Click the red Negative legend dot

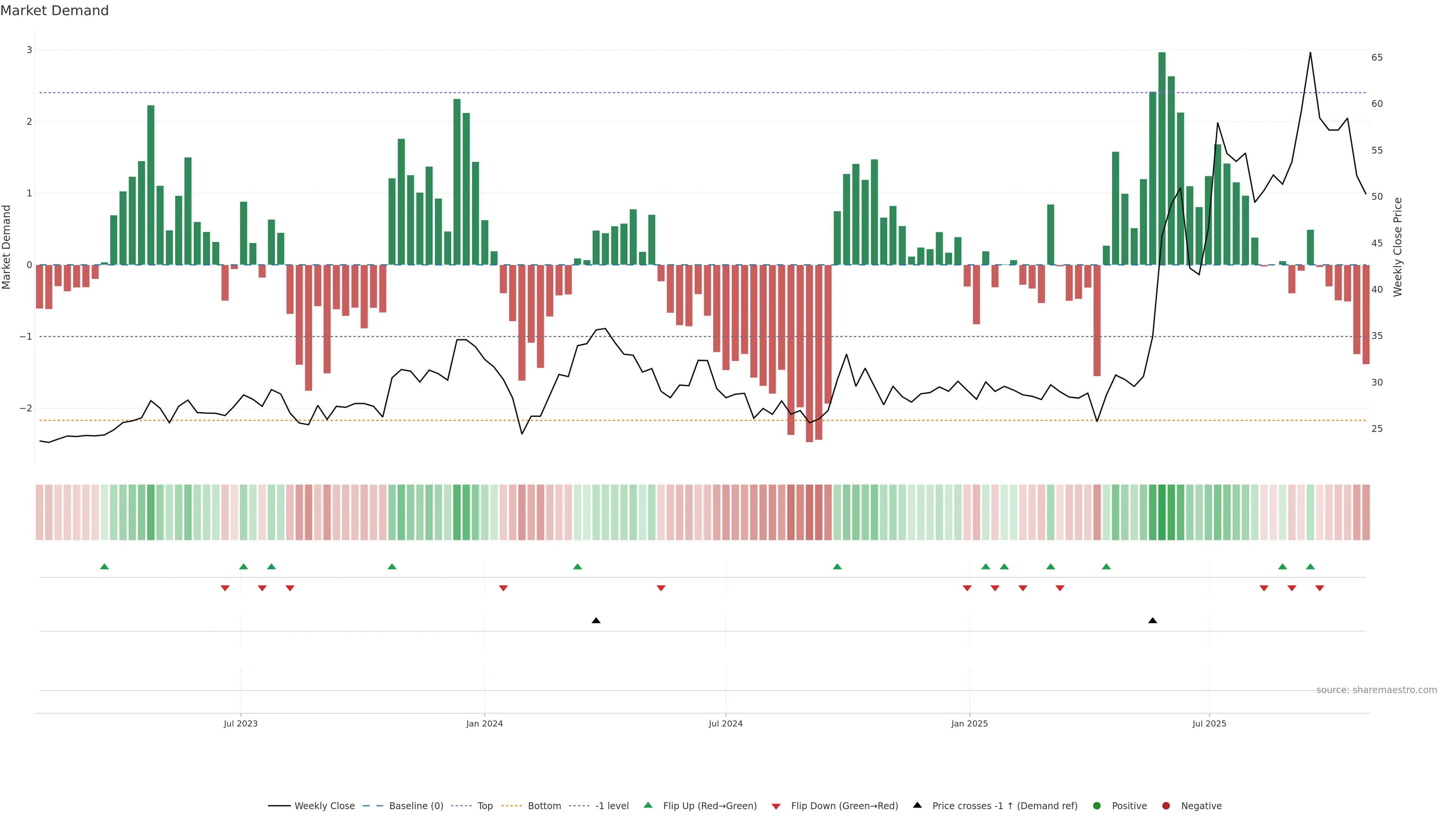click(x=1166, y=805)
